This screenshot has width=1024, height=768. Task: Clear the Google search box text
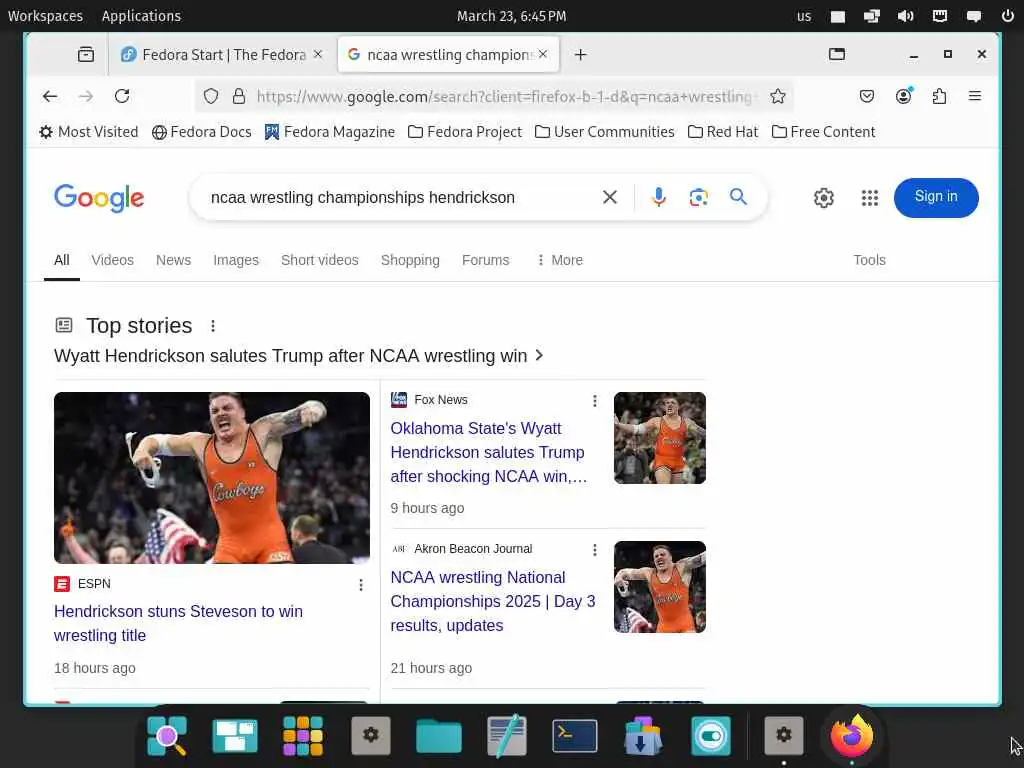[609, 197]
